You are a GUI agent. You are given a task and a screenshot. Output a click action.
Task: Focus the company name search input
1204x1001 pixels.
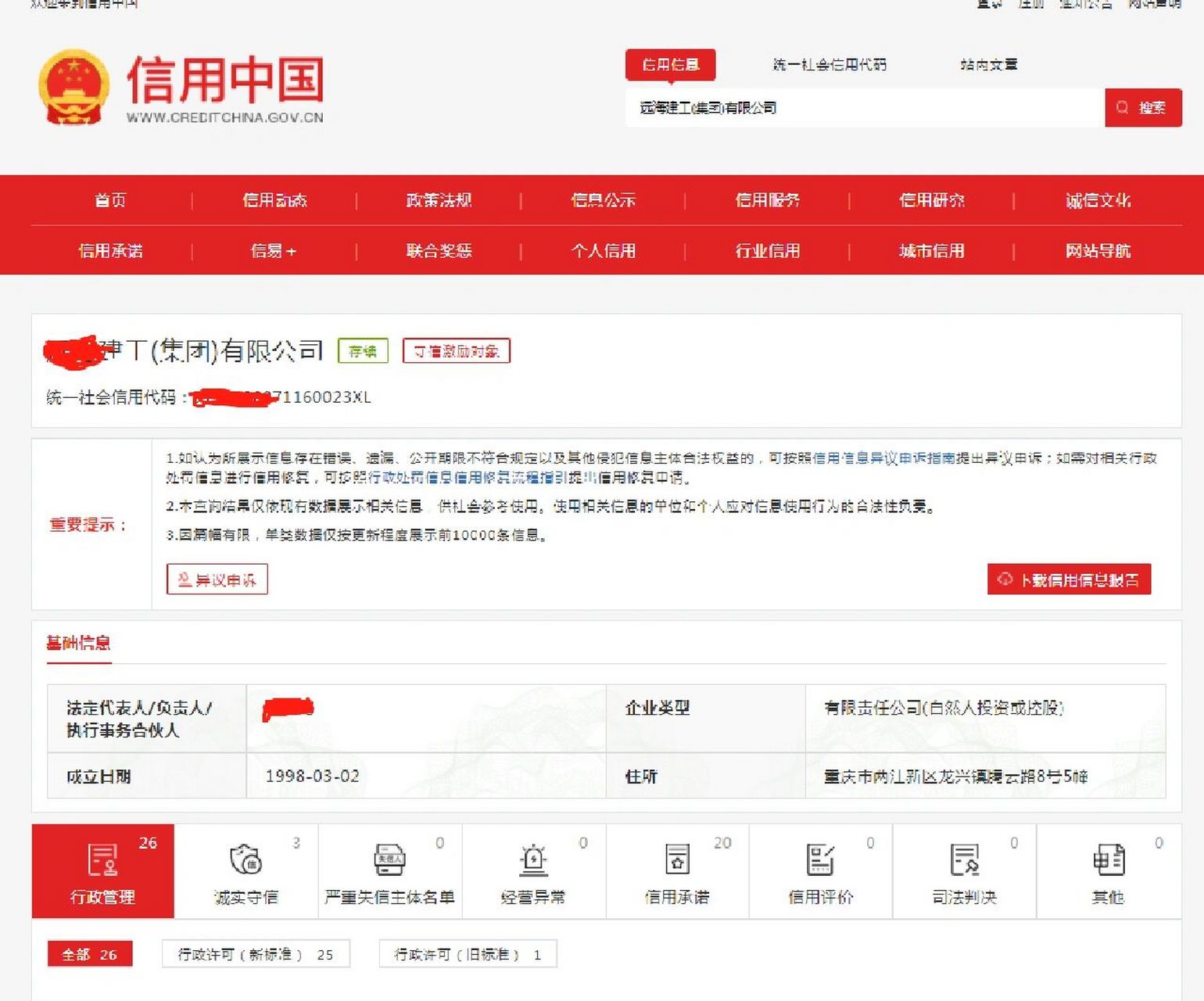pos(865,108)
